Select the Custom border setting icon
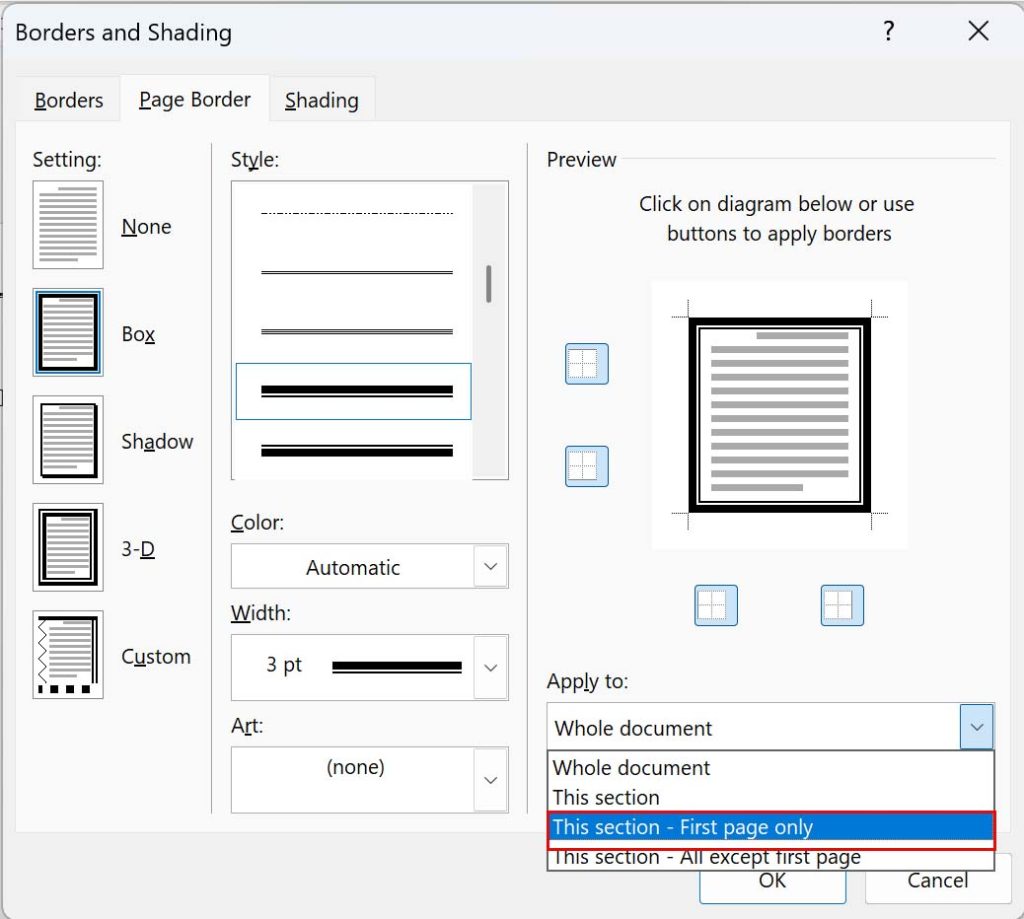Viewport: 1024px width, 919px height. click(68, 655)
